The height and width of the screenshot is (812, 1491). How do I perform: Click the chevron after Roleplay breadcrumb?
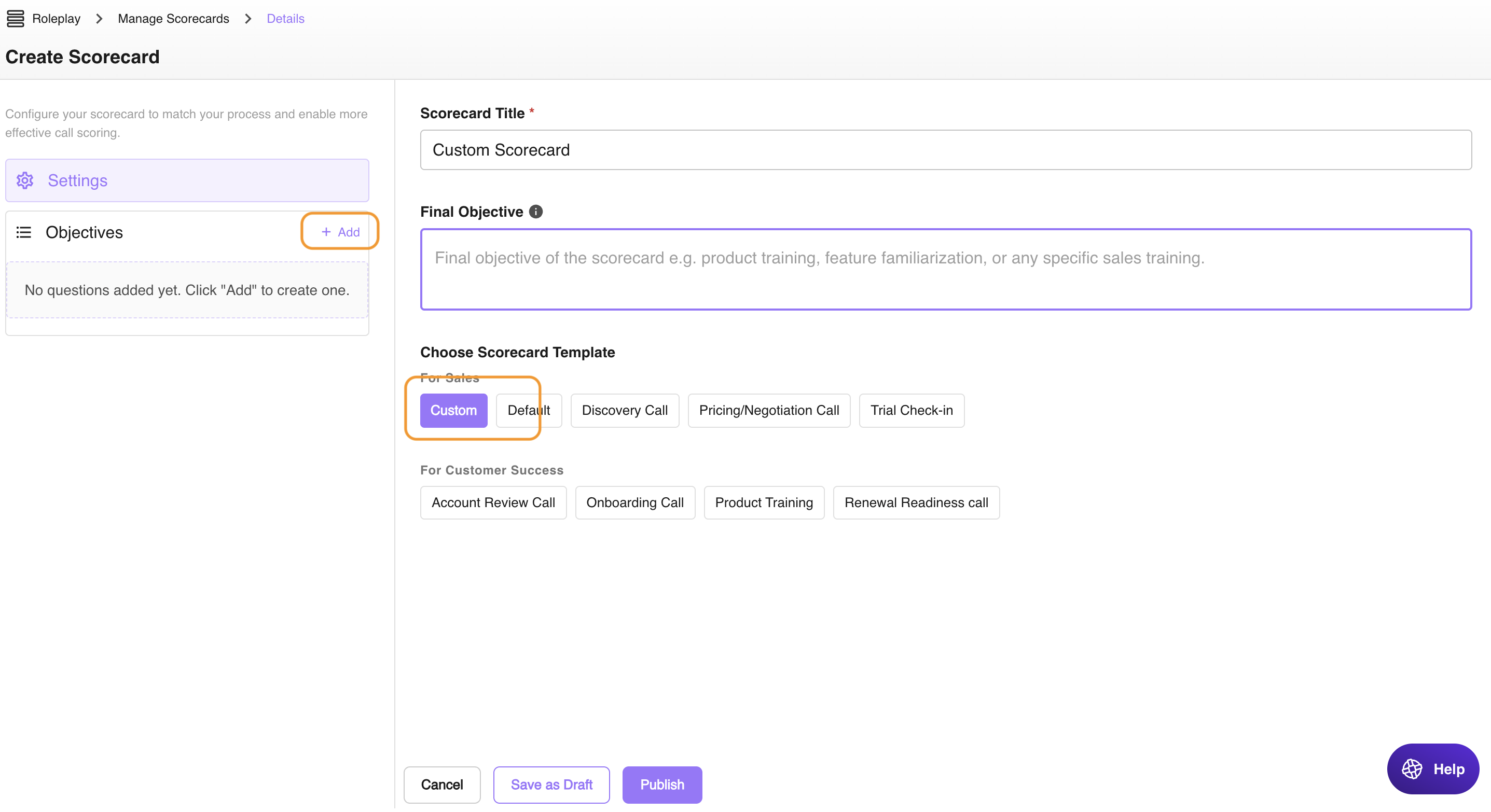[99, 19]
